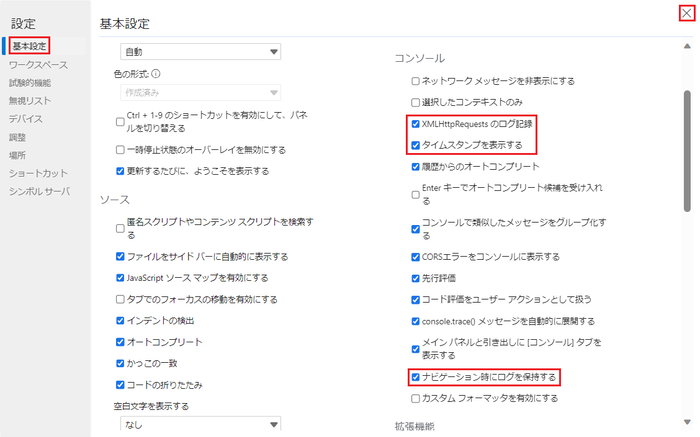Toggle コンソールで類似したメッセージをグループ化する

coord(415,229)
